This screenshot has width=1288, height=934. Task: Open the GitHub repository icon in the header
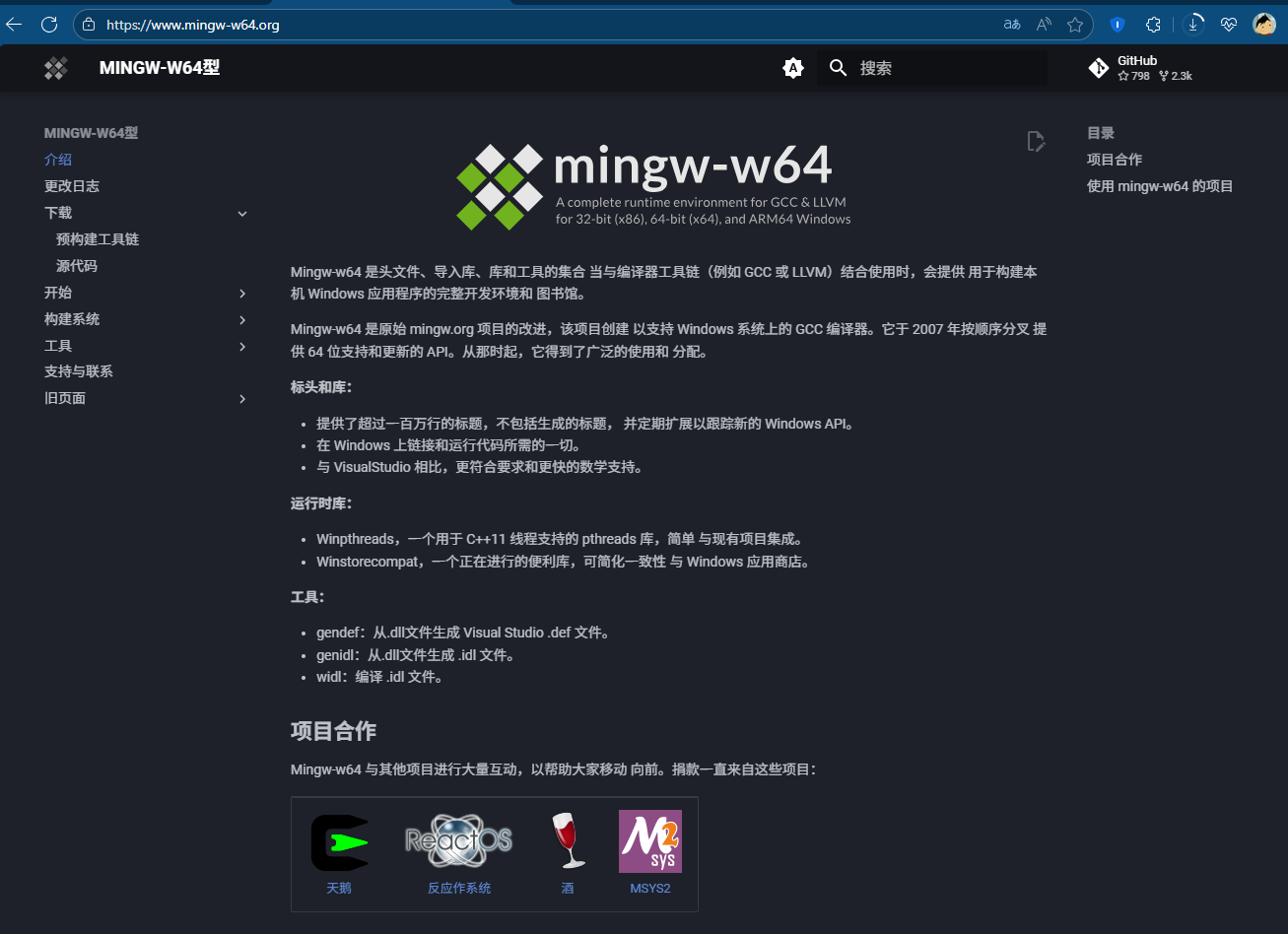1098,68
